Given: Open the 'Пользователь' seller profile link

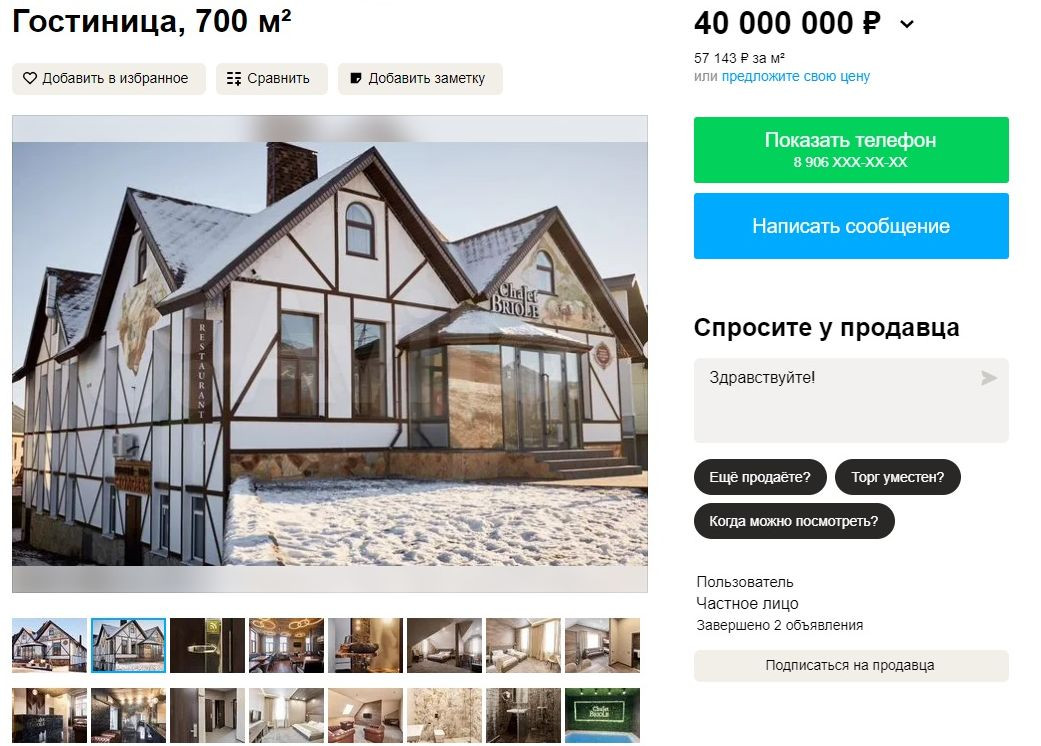Looking at the screenshot, I should 744,582.
